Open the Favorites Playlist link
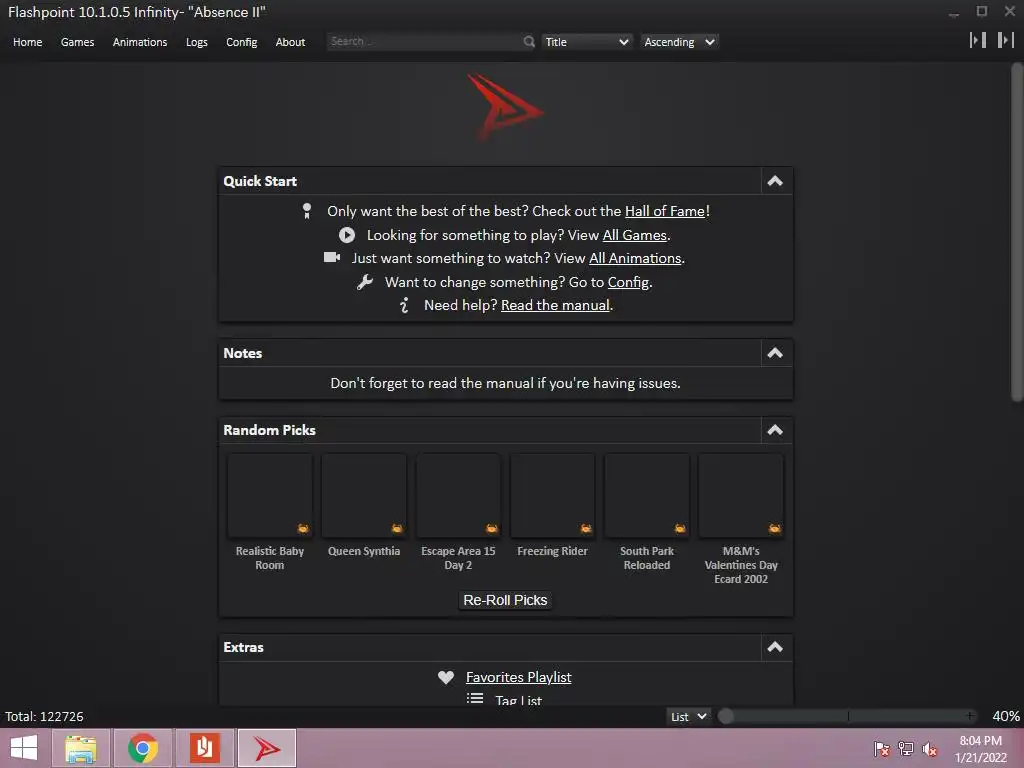The height and width of the screenshot is (768, 1024). 519,677
